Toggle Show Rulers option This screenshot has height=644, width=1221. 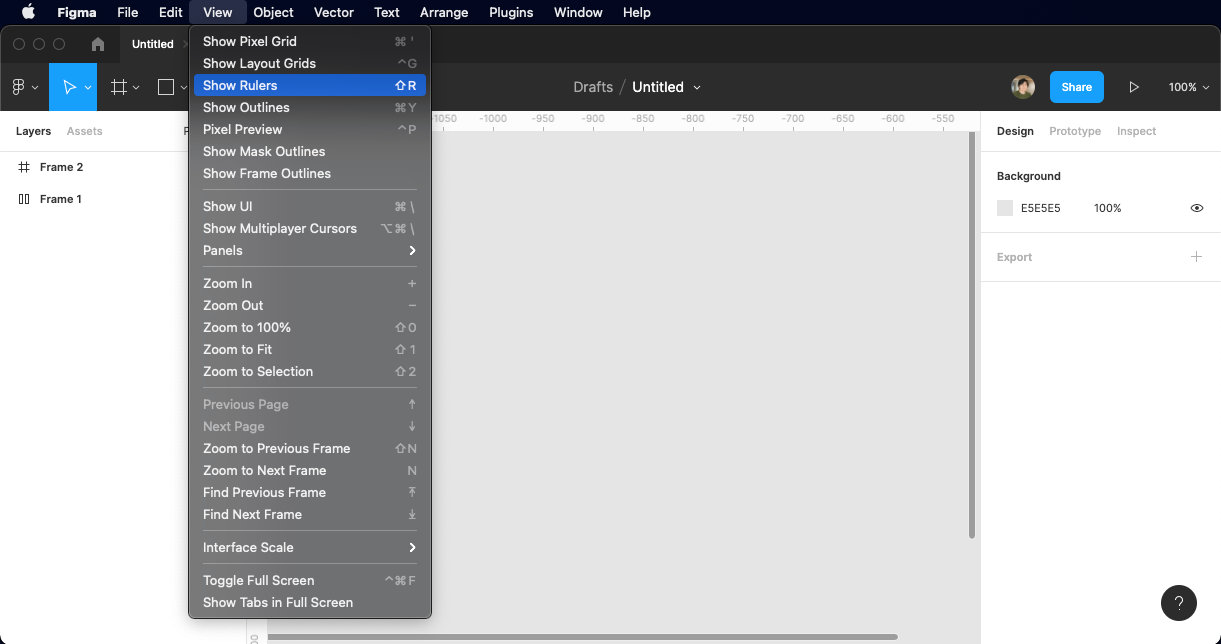[x=310, y=85]
